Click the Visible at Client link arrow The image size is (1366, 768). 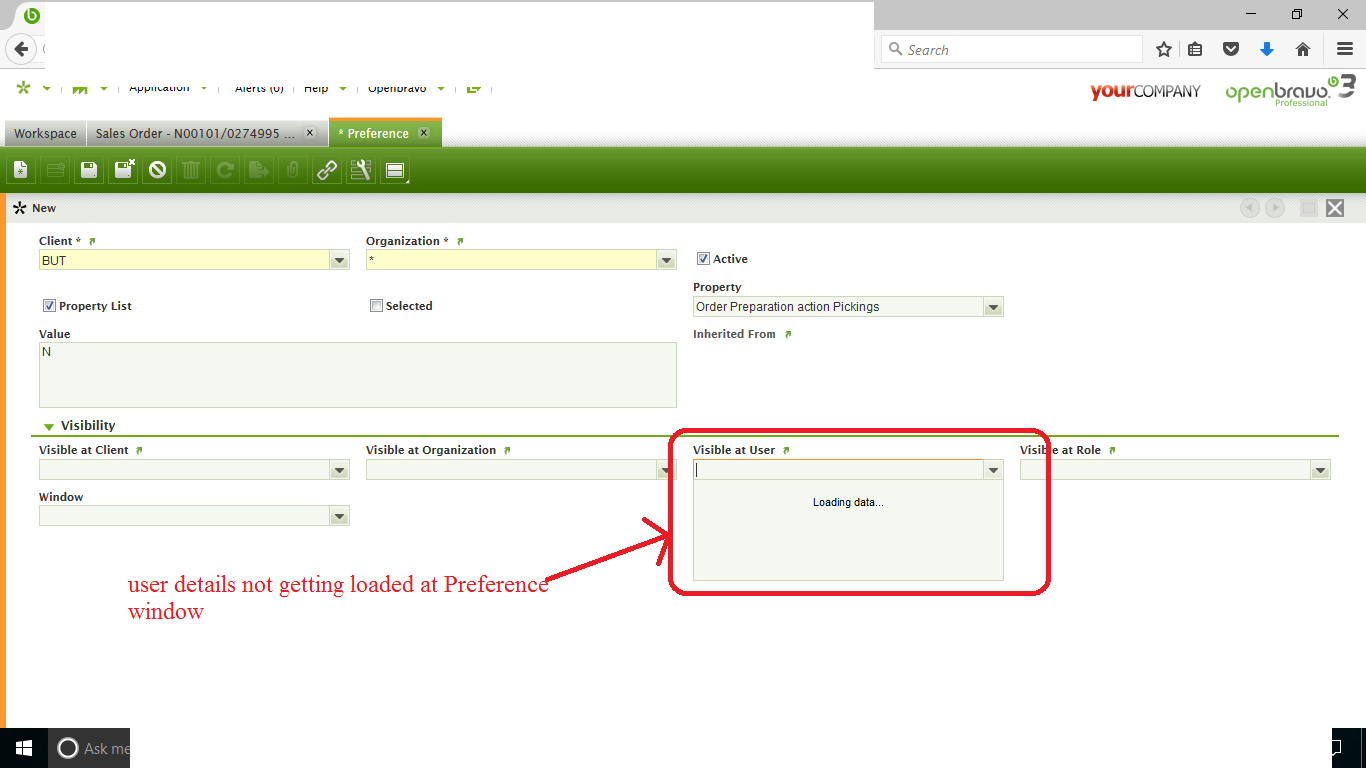(x=139, y=450)
